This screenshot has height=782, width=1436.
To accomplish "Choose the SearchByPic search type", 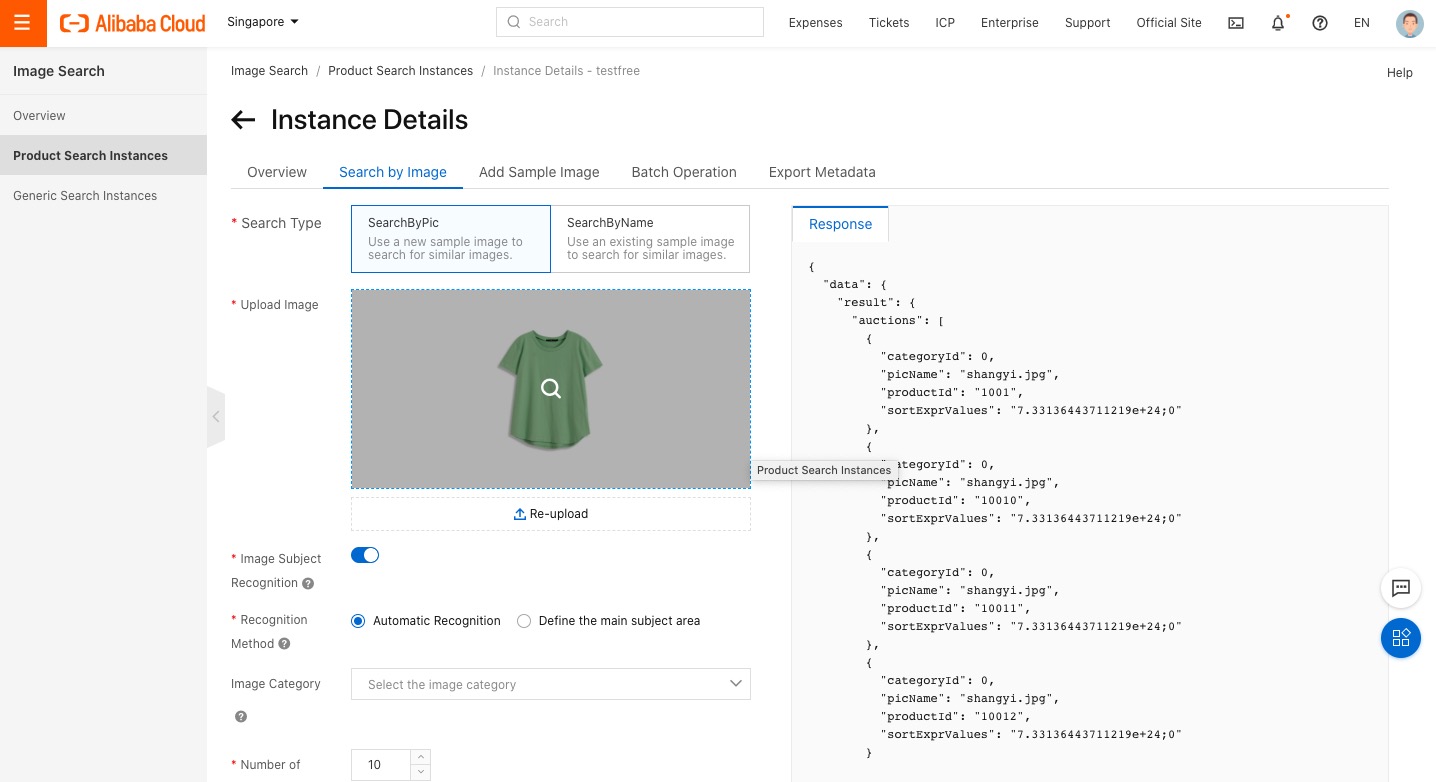I will pos(451,239).
